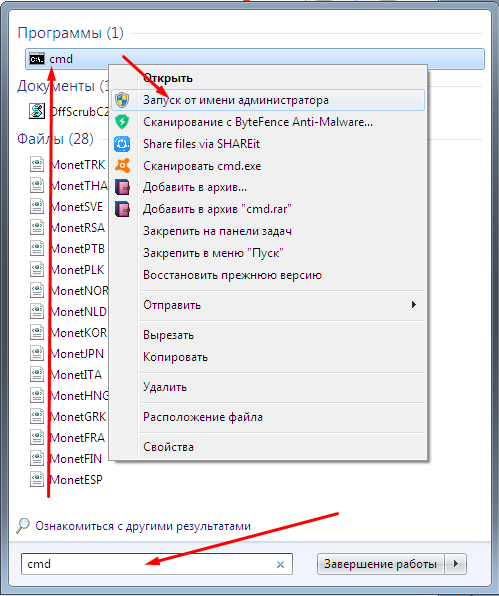
Task: Click the MonetESP file icon
Action: (37, 479)
